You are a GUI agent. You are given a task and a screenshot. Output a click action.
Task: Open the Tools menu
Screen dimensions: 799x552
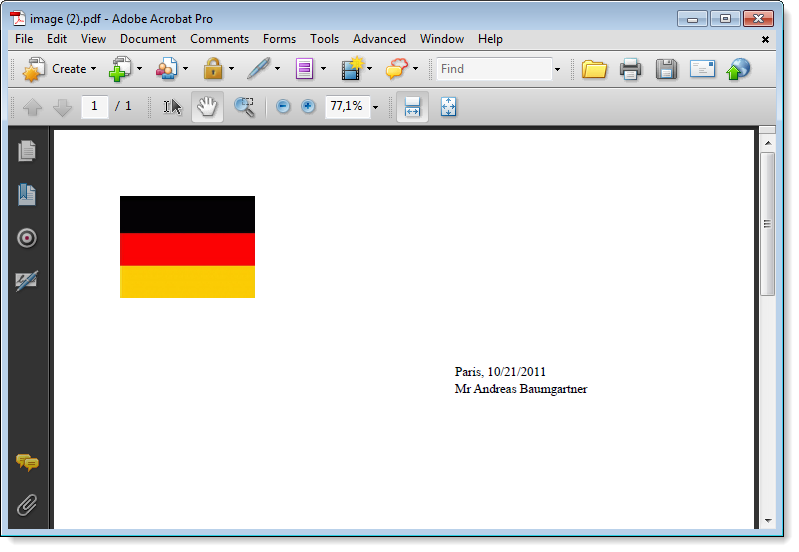[x=325, y=39]
